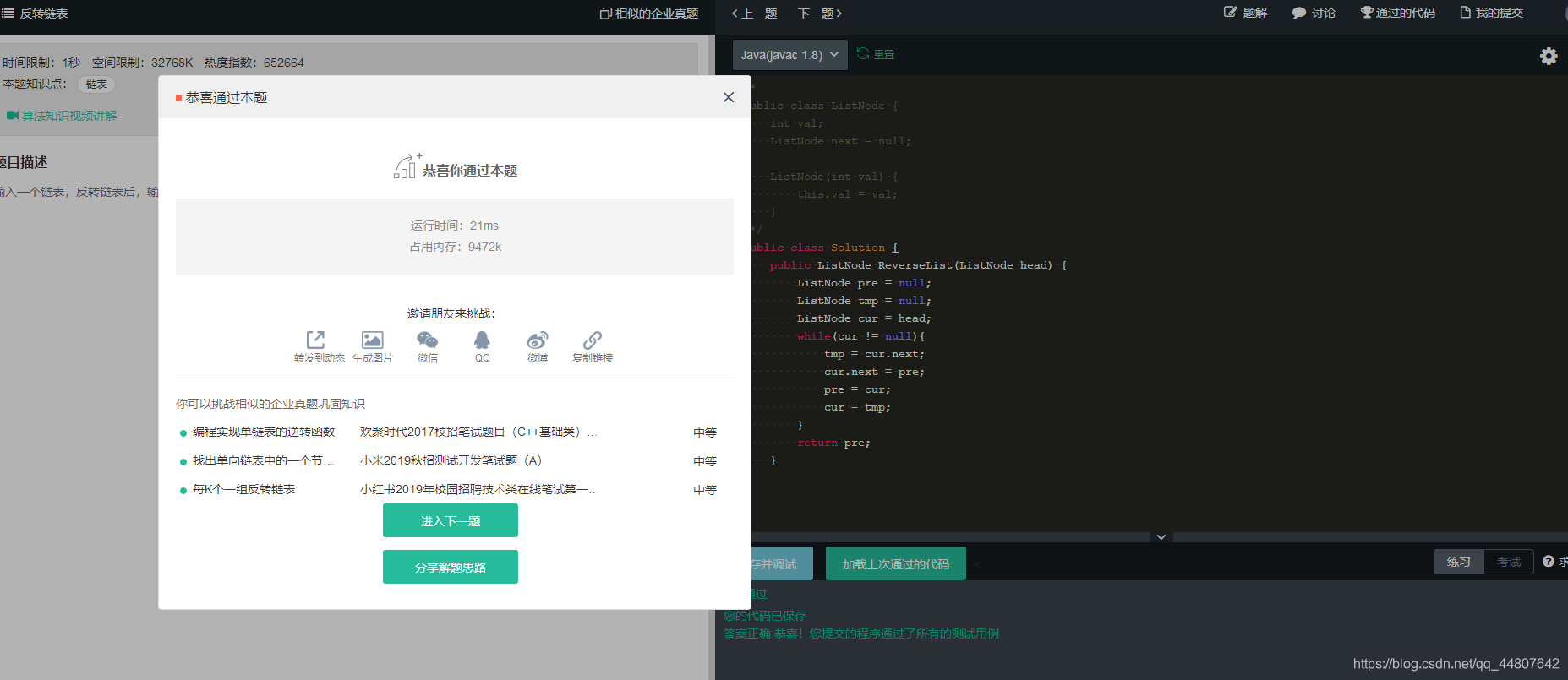Open the Java(javac 1.8) language dropdown
This screenshot has width=1568, height=680.
789,55
